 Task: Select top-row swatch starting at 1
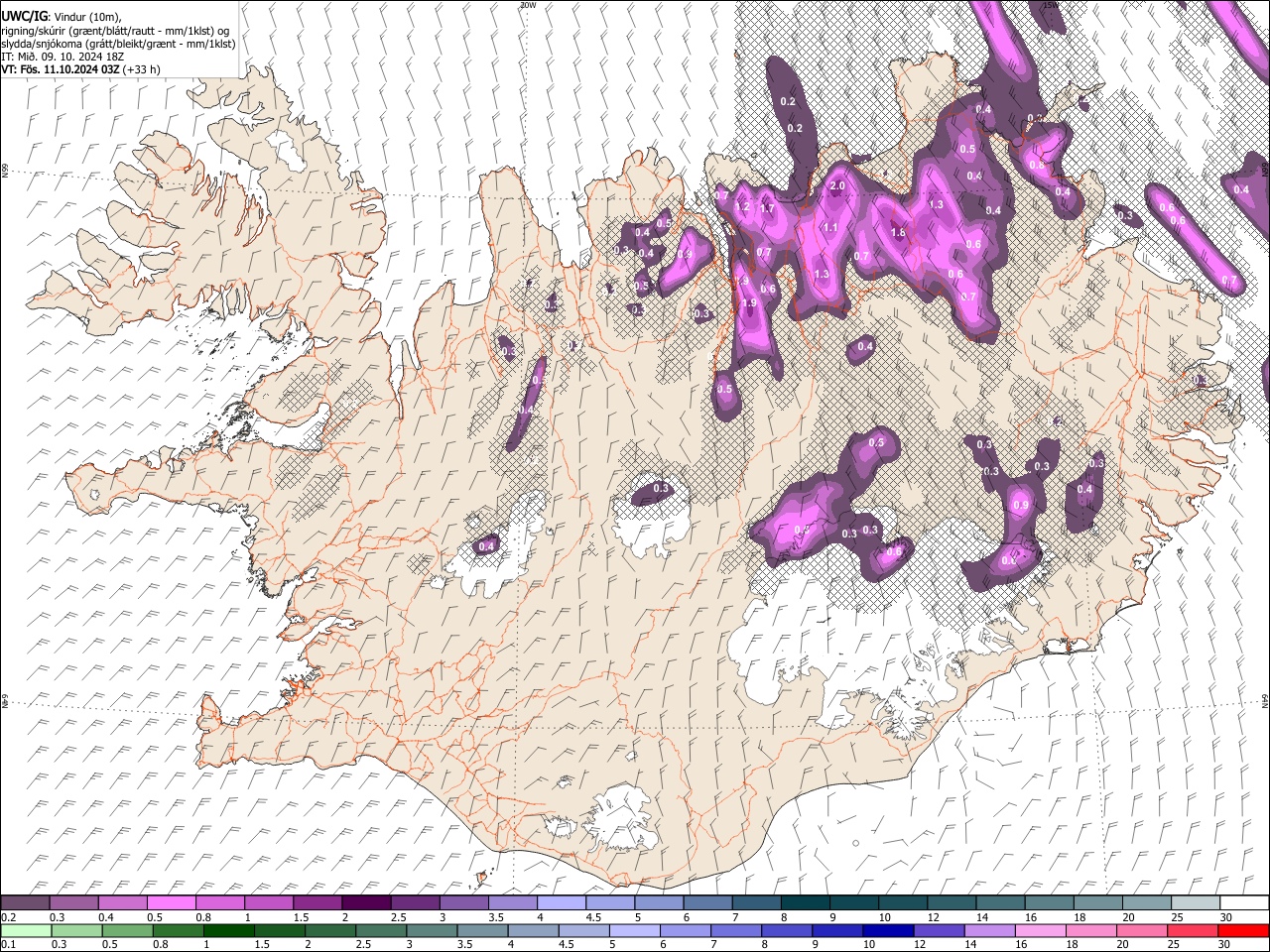(268, 902)
